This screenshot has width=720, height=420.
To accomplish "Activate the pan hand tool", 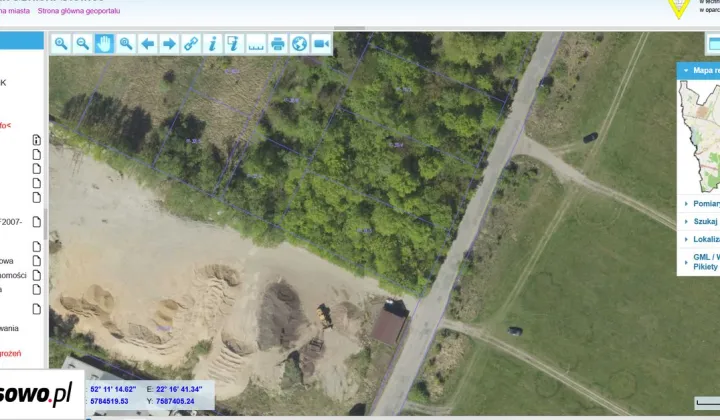I will coord(104,44).
